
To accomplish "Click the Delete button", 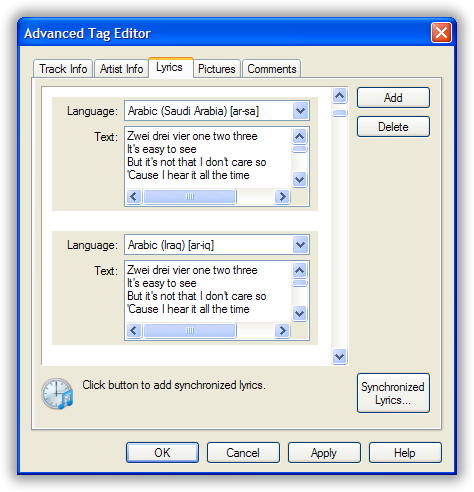I will click(393, 127).
